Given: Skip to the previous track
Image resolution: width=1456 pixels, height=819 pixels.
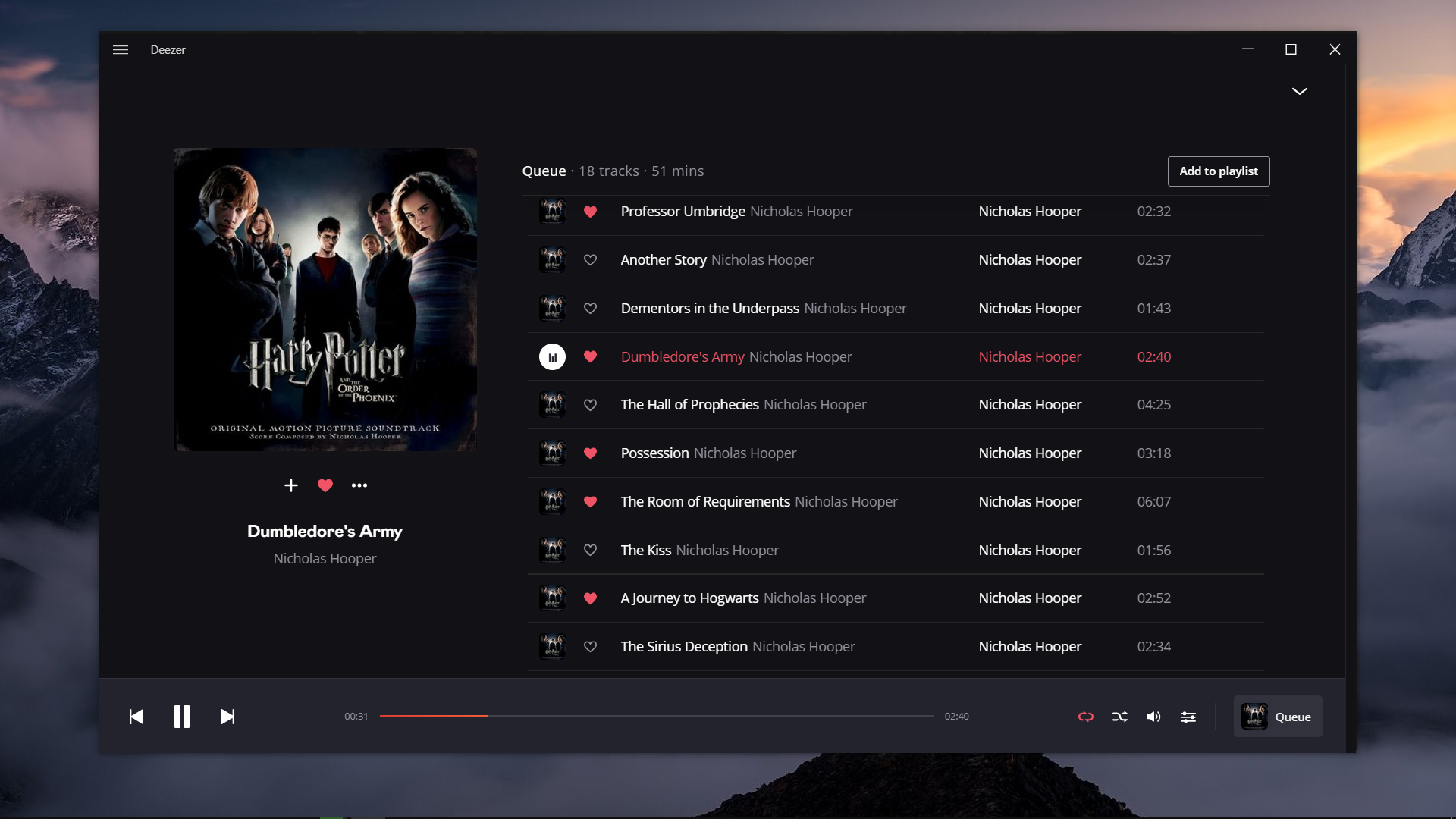Looking at the screenshot, I should [x=136, y=717].
